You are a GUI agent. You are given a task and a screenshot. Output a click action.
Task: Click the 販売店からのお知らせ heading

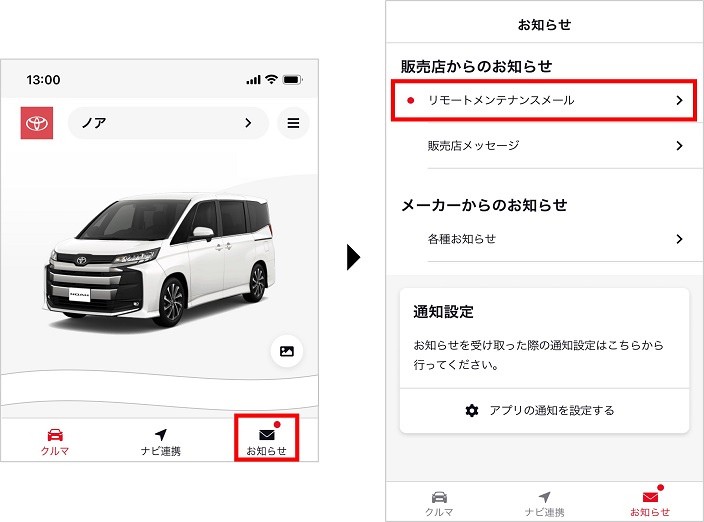click(x=476, y=66)
